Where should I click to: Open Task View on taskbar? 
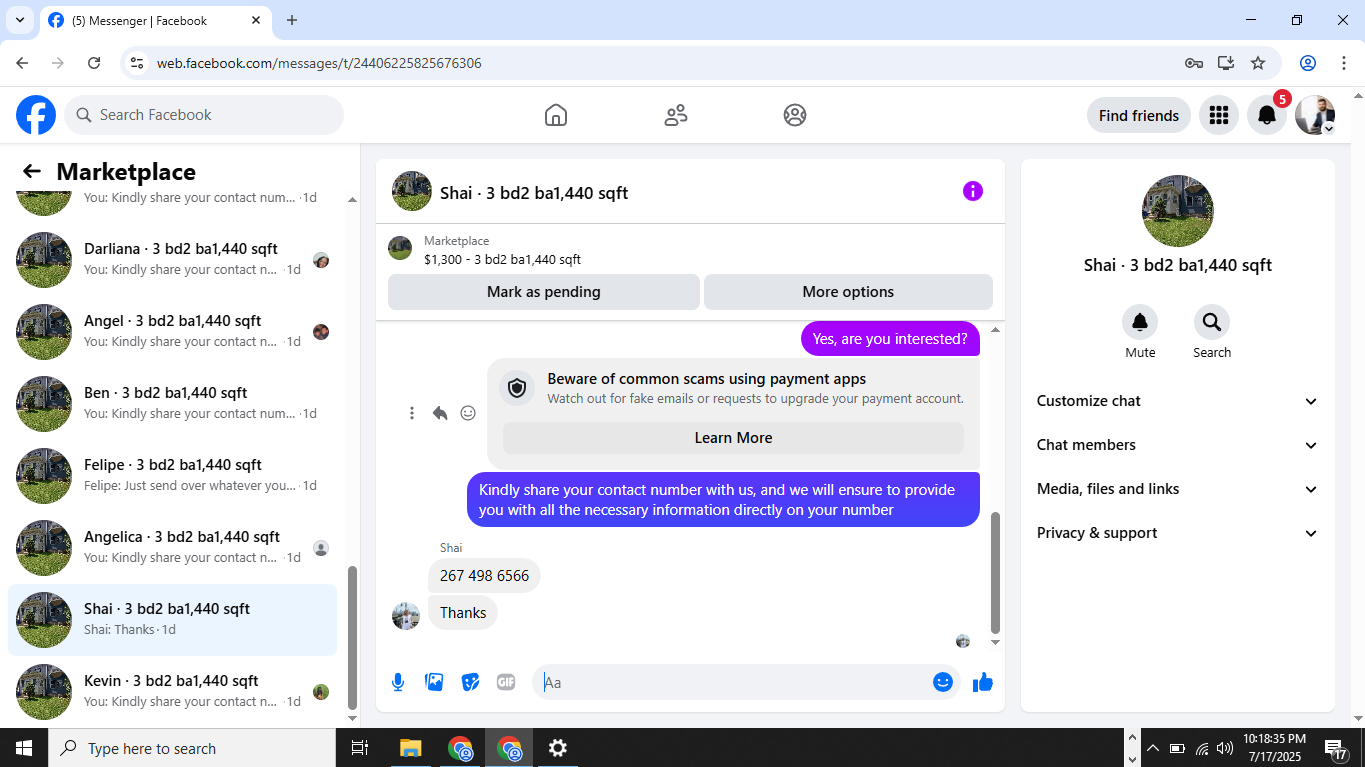point(360,748)
